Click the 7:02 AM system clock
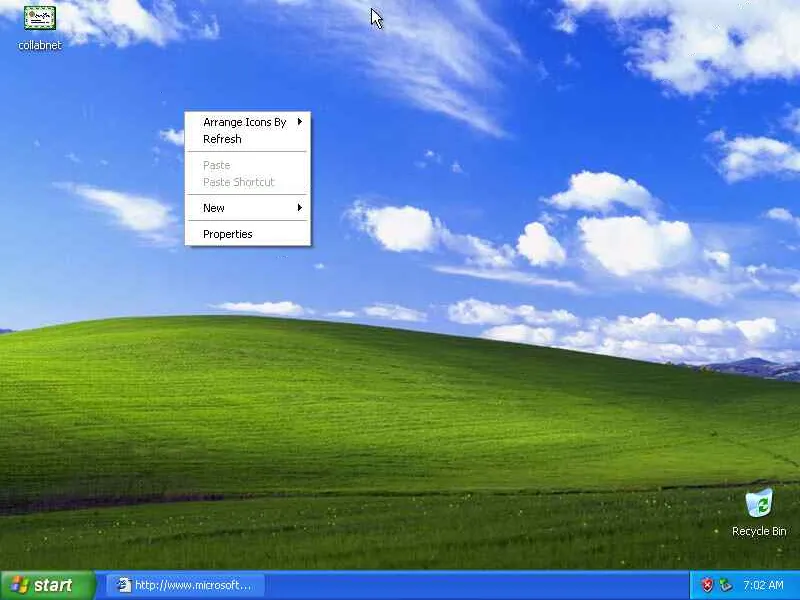Viewport: 800px width, 600px height. click(763, 585)
